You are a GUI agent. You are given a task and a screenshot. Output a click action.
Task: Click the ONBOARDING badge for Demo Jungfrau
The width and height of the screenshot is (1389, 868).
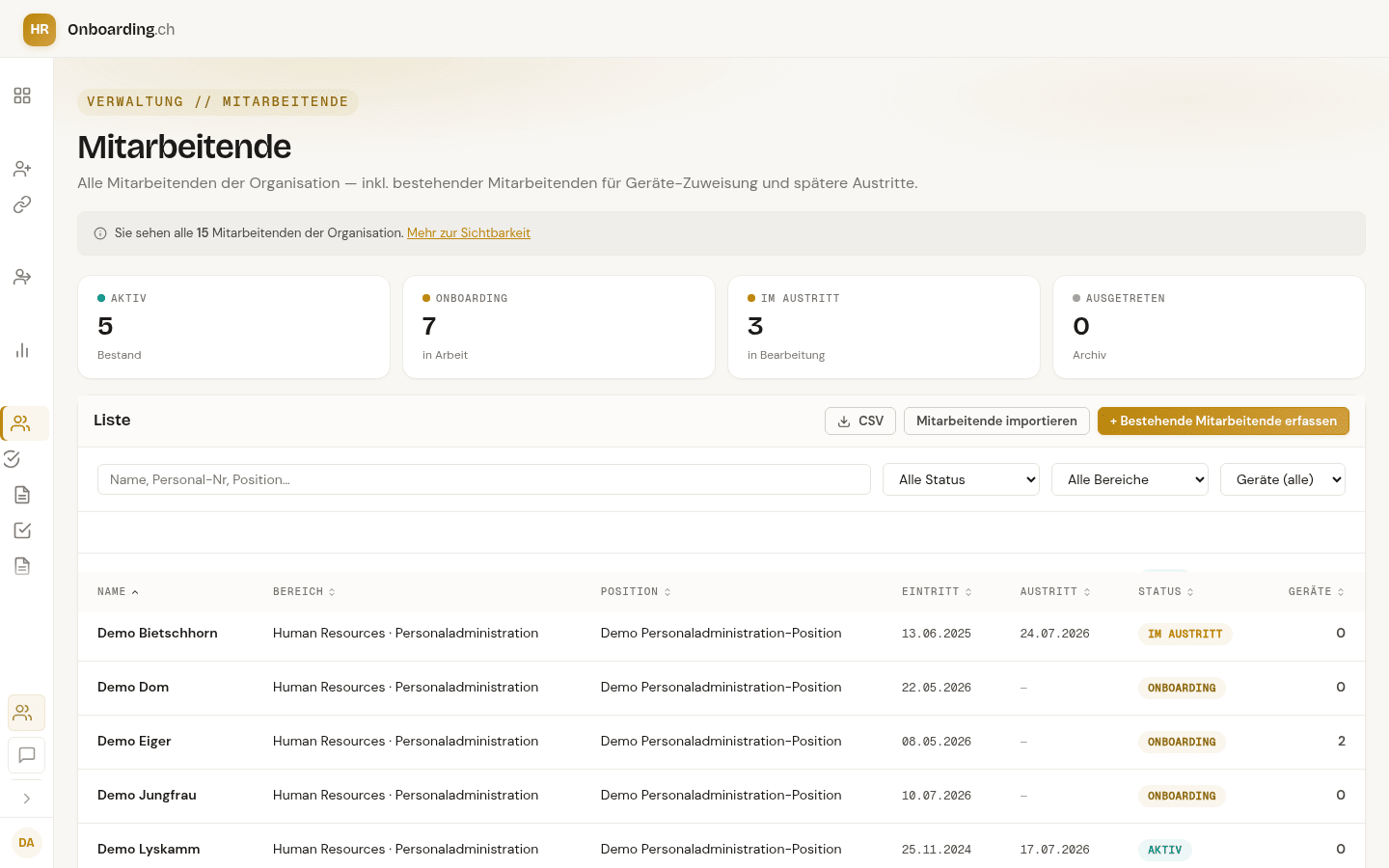tap(1182, 797)
